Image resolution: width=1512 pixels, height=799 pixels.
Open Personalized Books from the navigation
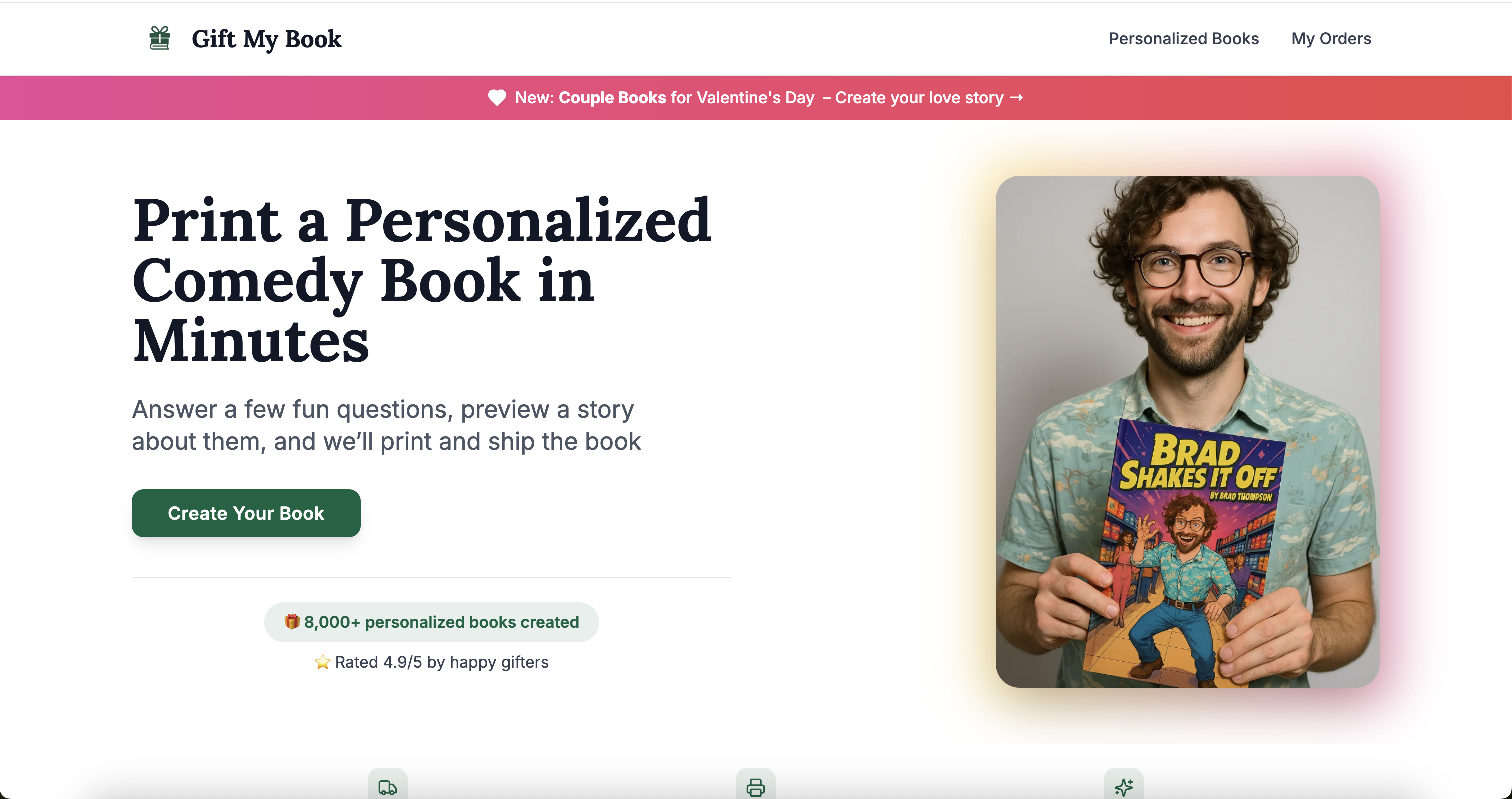[1183, 38]
